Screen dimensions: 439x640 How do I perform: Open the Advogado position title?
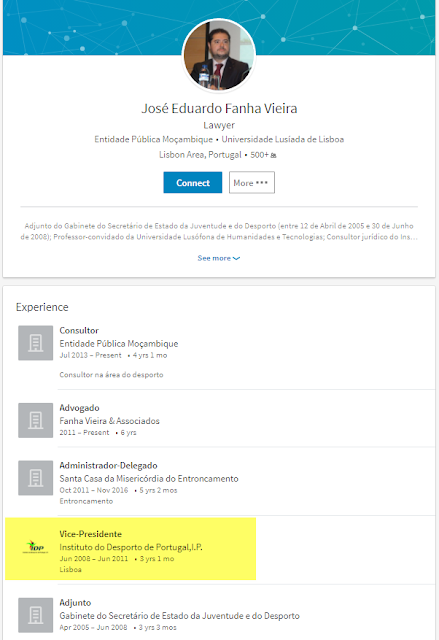tap(80, 408)
